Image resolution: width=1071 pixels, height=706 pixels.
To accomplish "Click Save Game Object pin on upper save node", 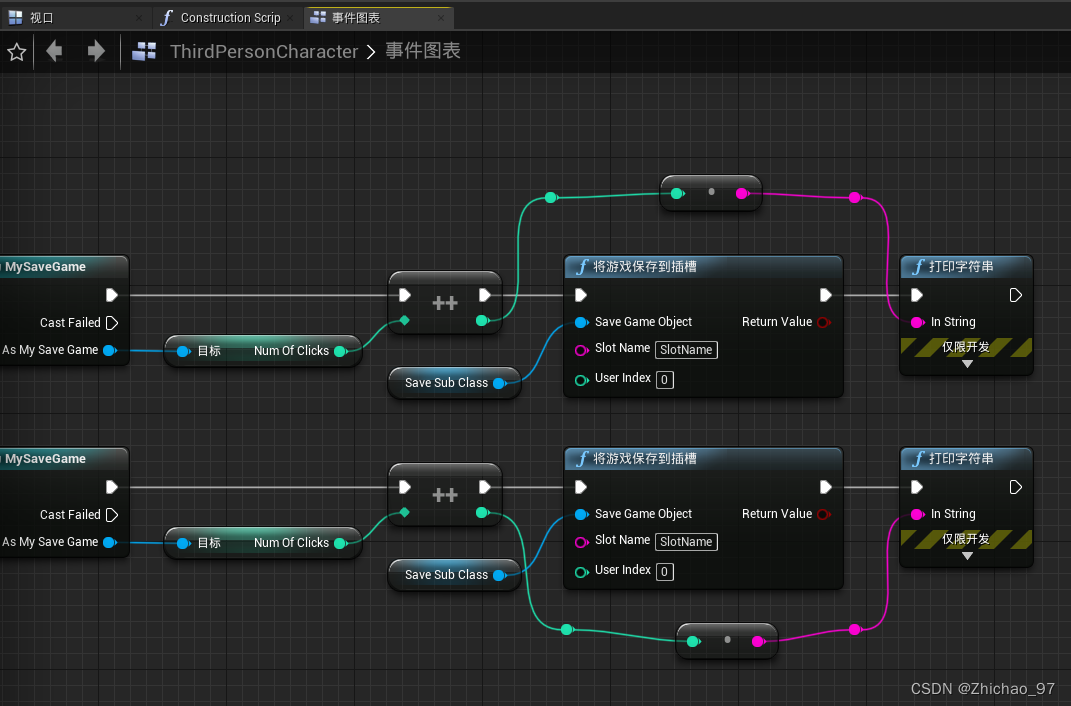I will [x=581, y=322].
